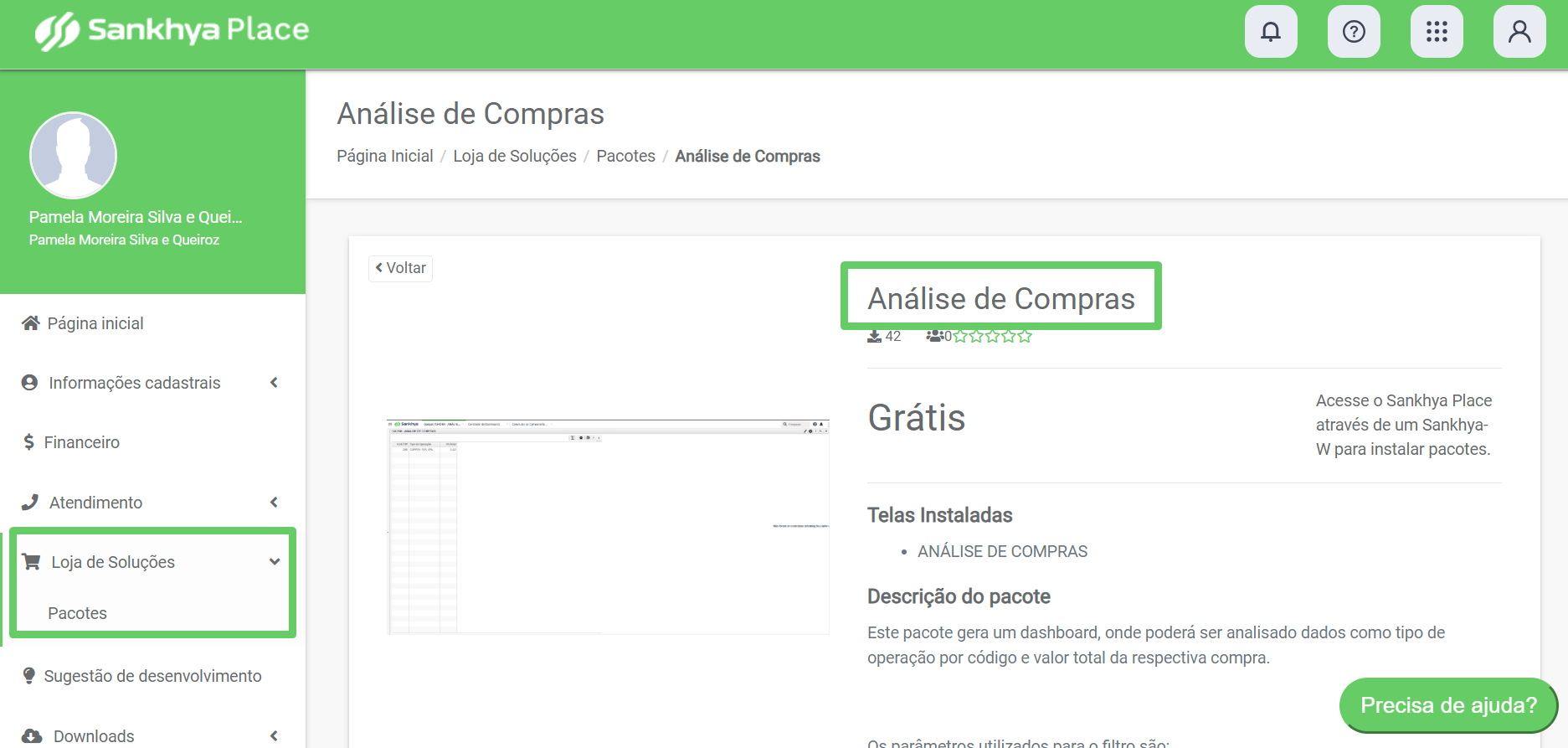Click the person icon beside Informações cadastrais

(x=30, y=383)
